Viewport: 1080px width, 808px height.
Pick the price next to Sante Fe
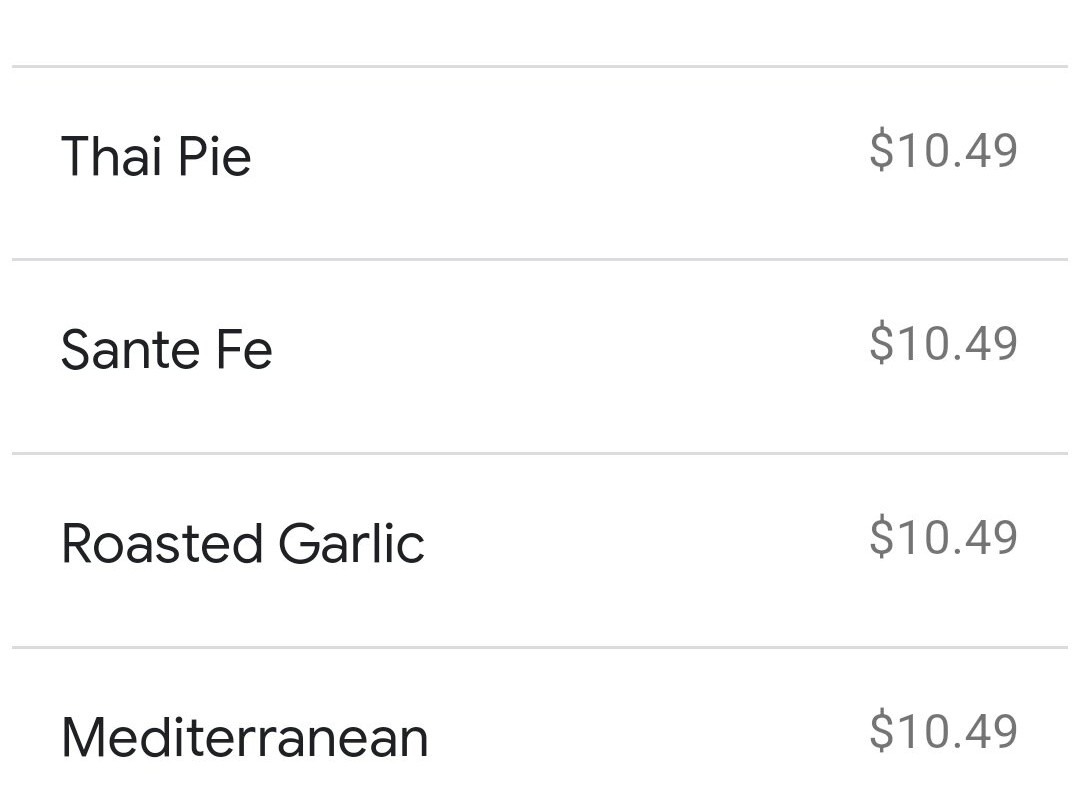pyautogui.click(x=942, y=344)
